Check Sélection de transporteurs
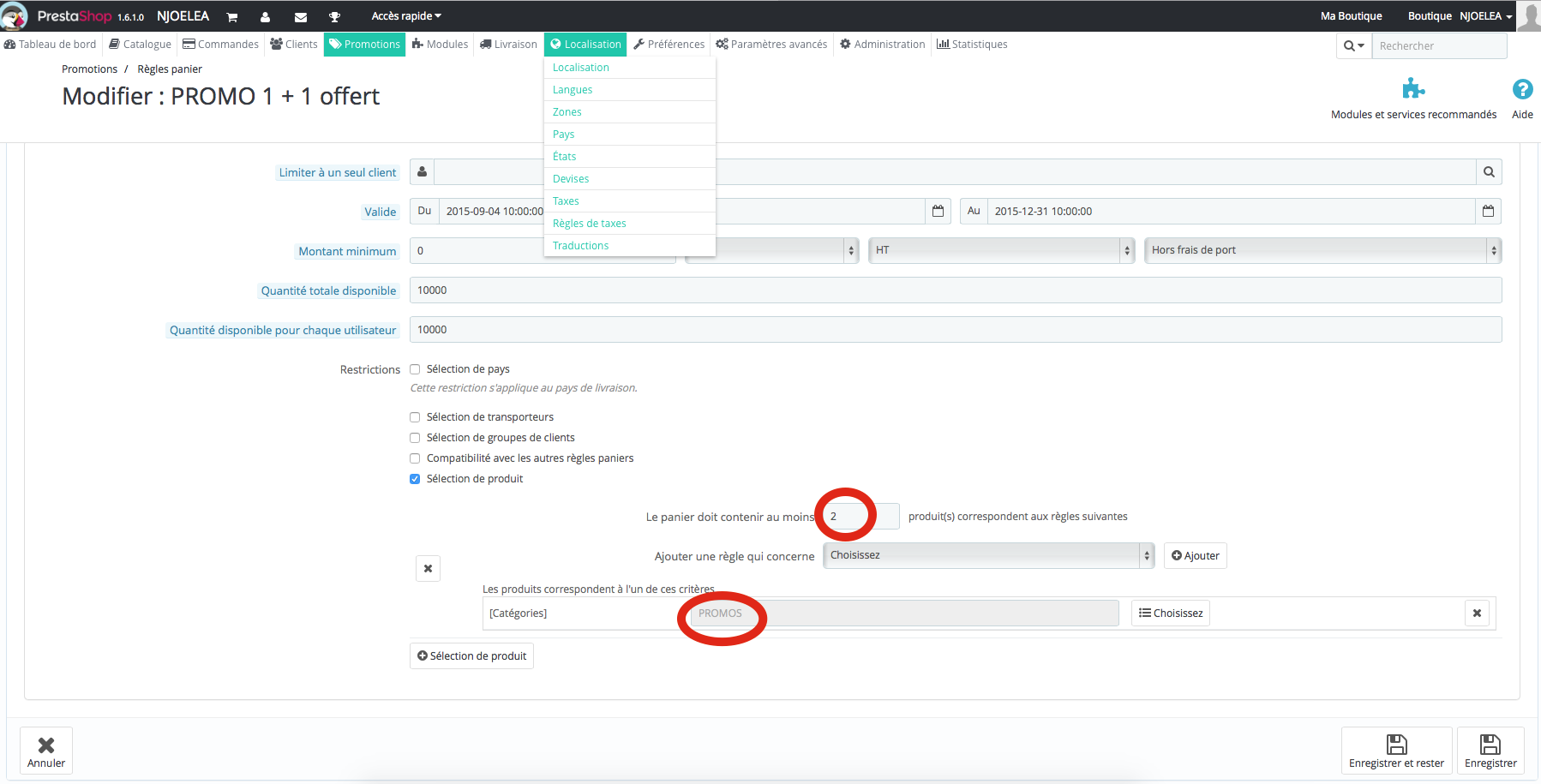Screen dimensions: 1541x784 click(x=415, y=417)
